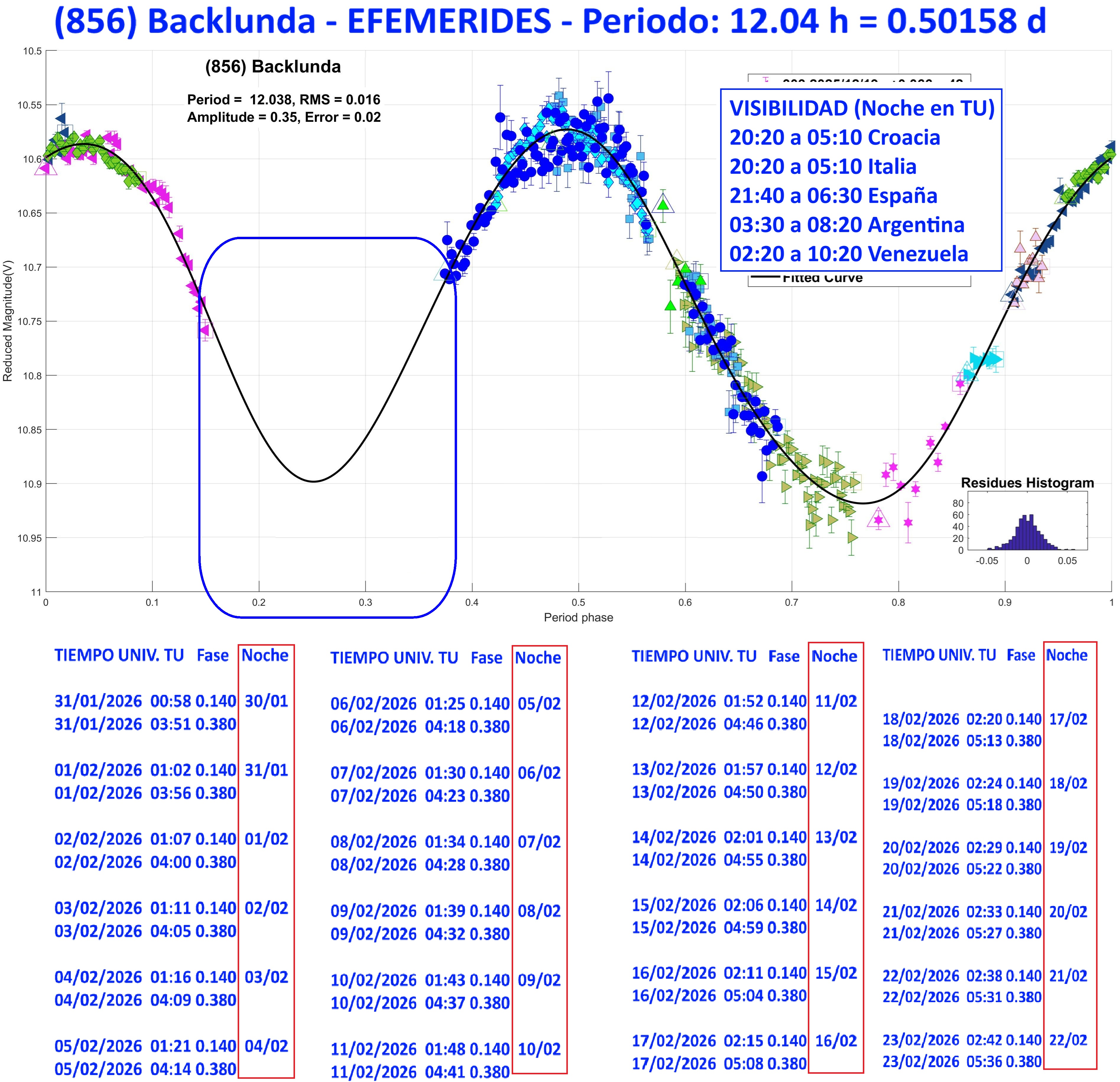This screenshot has height=1082, width=1120.
Task: Click the Amplitude = 0.35 annotation text
Action: coord(283,117)
